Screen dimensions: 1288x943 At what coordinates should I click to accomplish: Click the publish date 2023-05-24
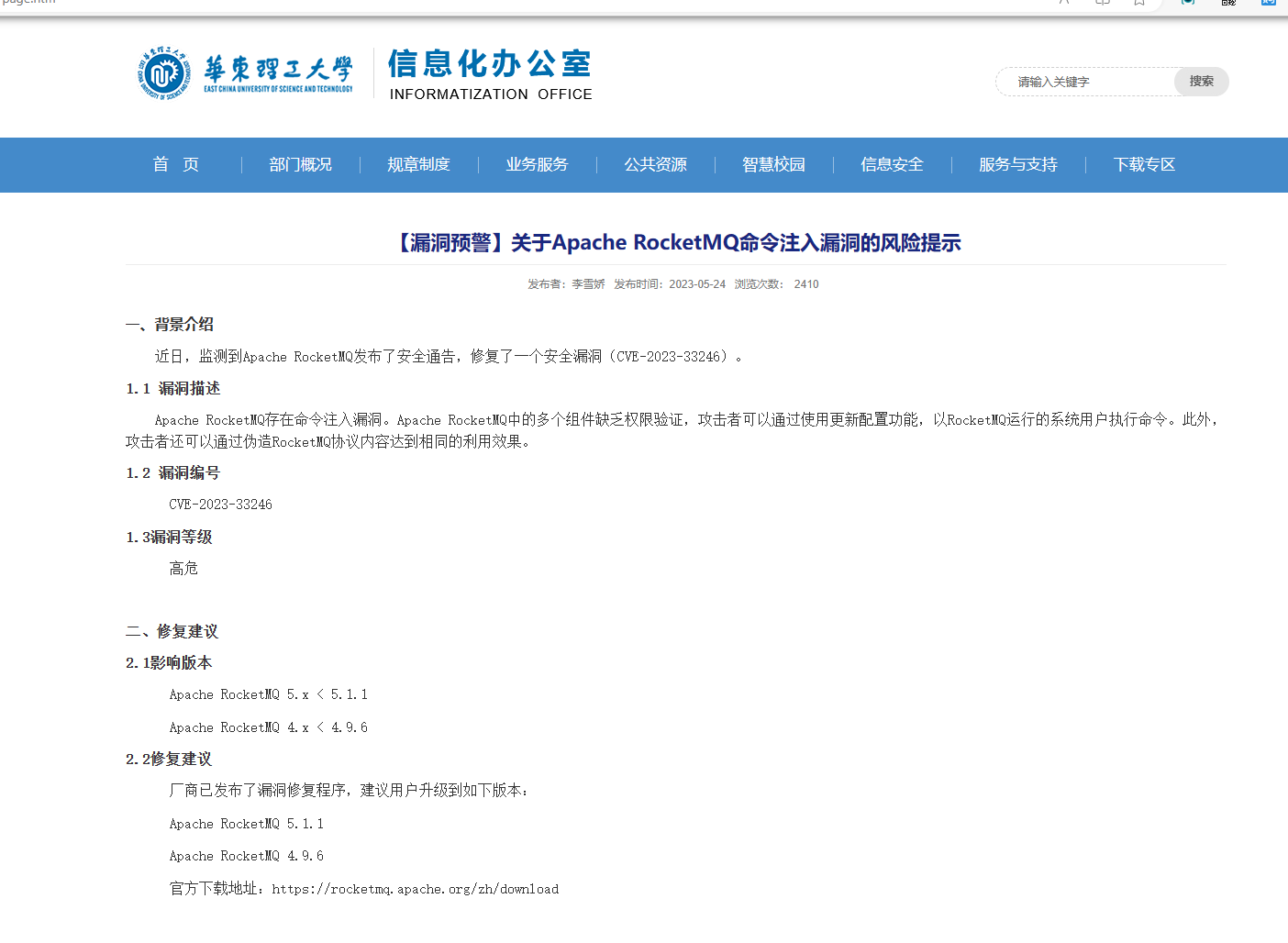point(697,284)
